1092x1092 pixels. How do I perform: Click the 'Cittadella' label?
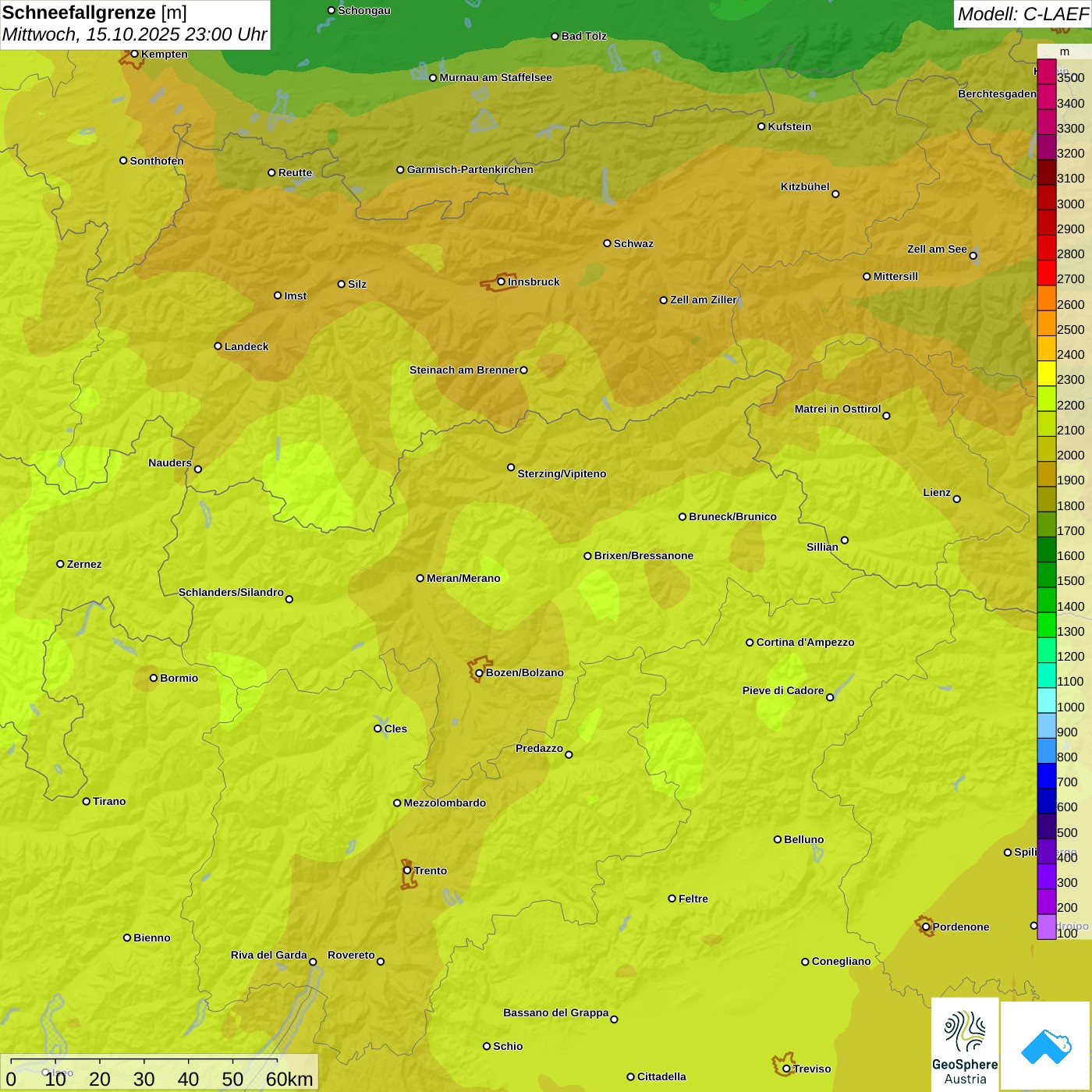pyautogui.click(x=662, y=1076)
